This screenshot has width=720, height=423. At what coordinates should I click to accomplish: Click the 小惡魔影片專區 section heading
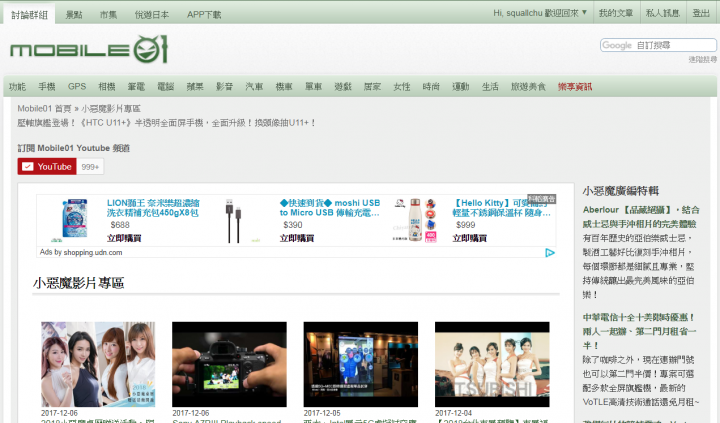pos(79,283)
